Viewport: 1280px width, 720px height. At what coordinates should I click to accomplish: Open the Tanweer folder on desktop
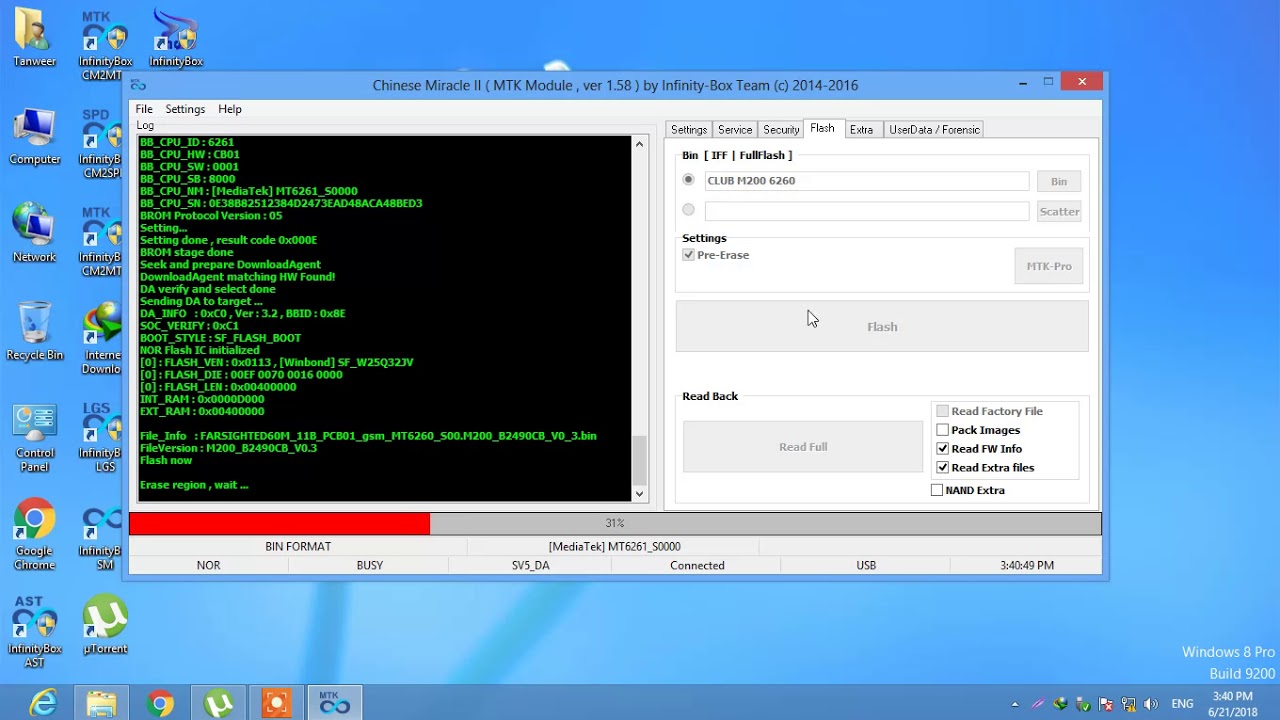pyautogui.click(x=34, y=38)
